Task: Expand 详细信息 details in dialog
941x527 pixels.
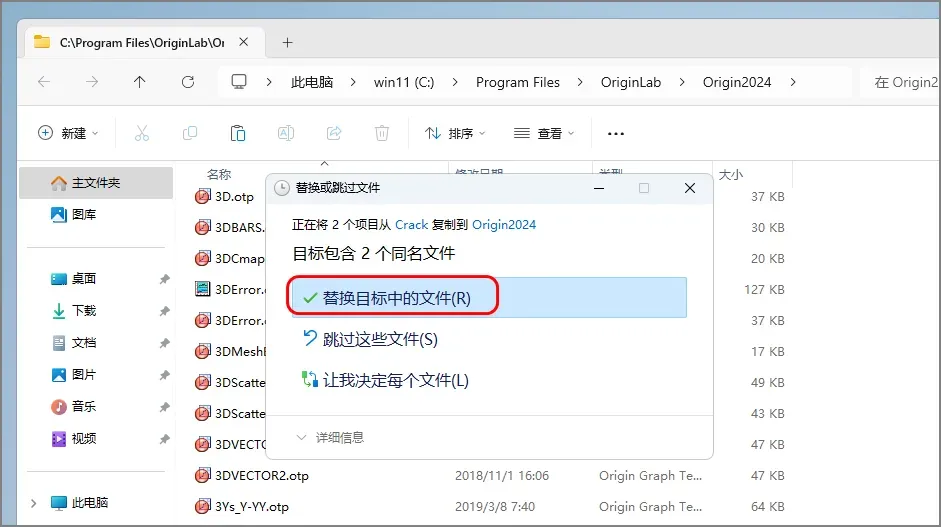Action: [x=330, y=438]
